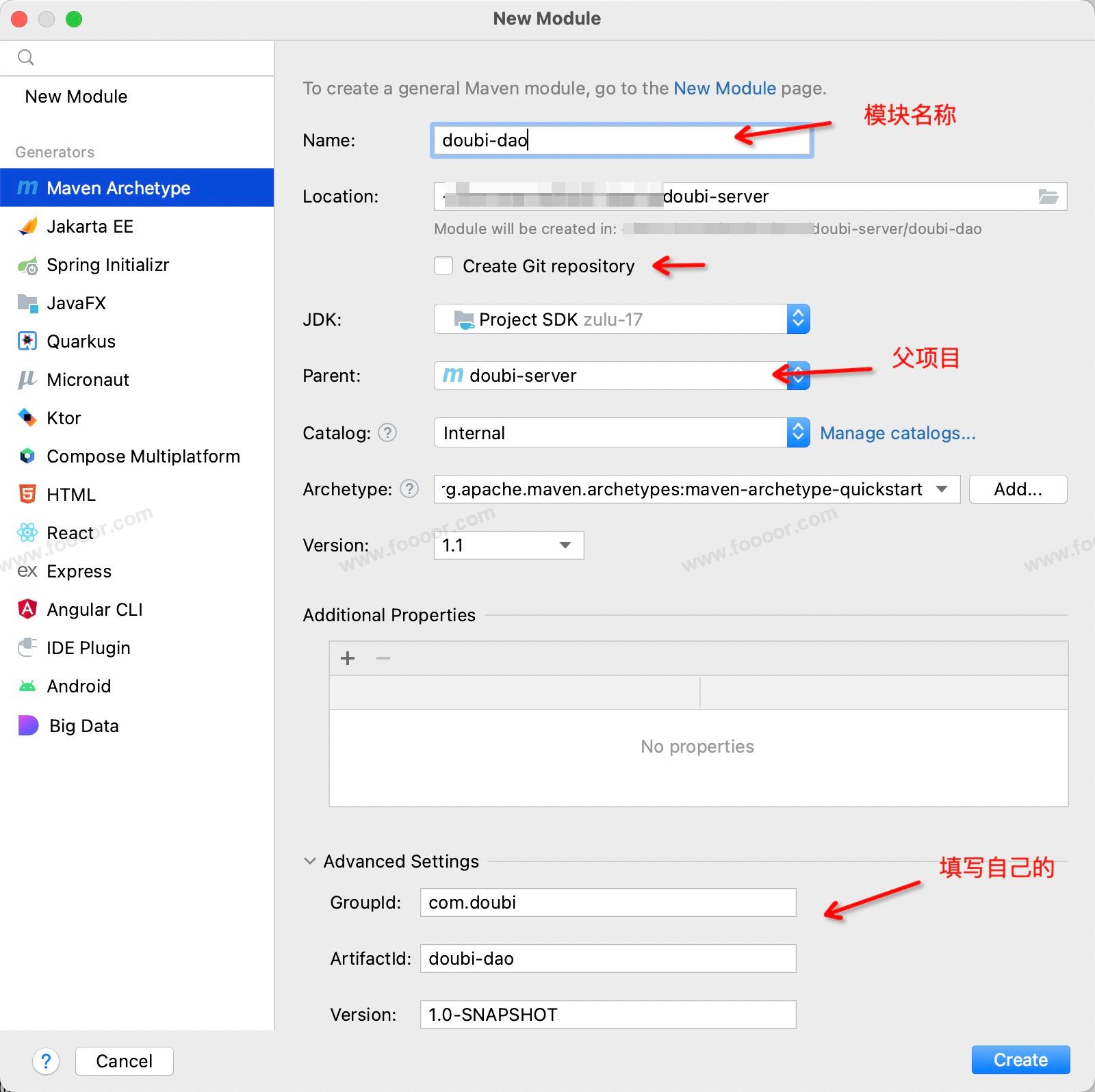
Task: Click the search magnifier icon
Action: coord(26,57)
